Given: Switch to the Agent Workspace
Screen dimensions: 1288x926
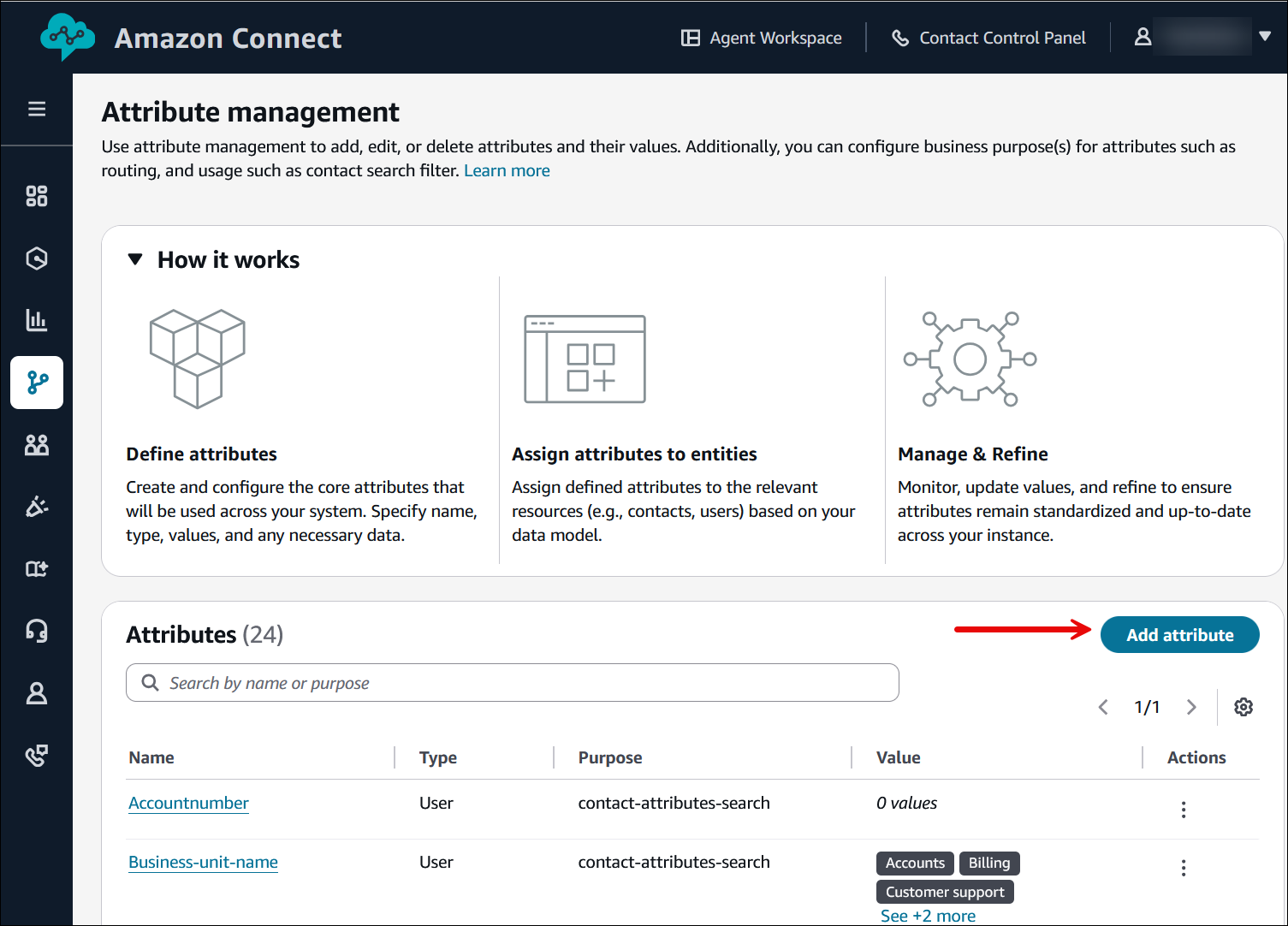Looking at the screenshot, I should click(762, 37).
